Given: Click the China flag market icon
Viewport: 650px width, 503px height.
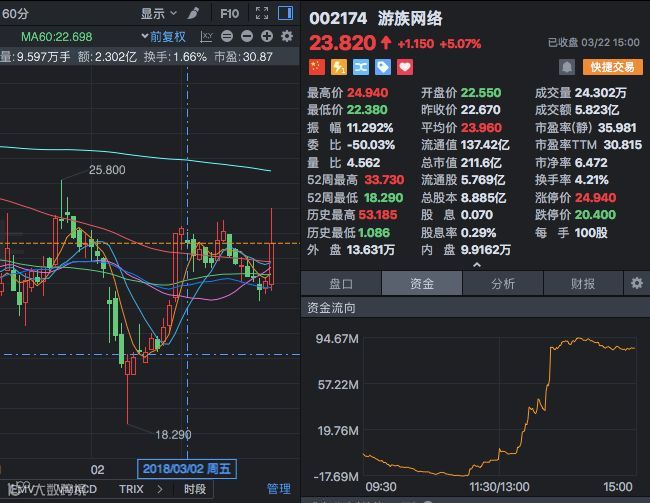Looking at the screenshot, I should click(317, 67).
